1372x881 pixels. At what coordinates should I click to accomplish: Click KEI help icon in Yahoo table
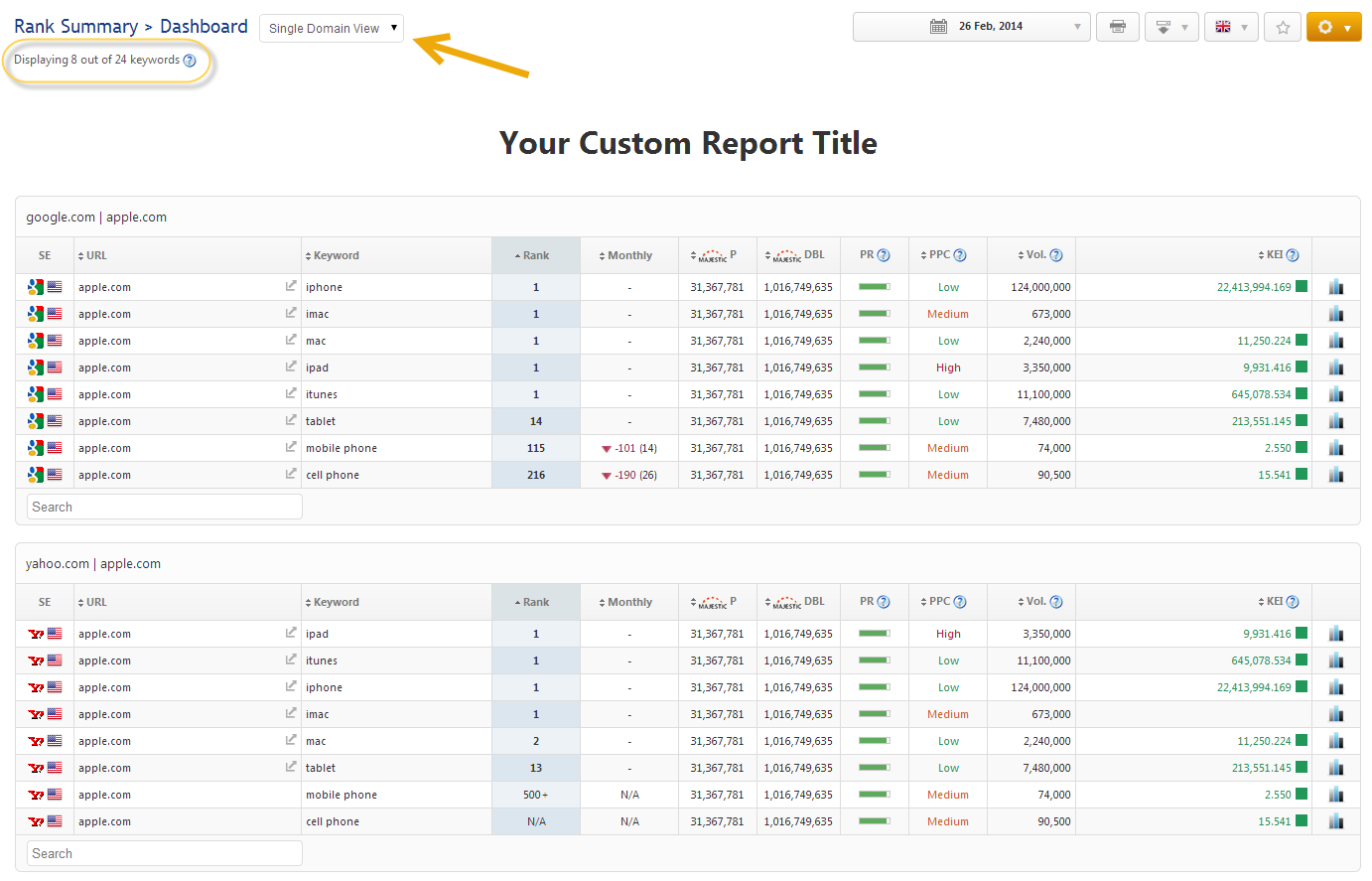coord(1293,602)
